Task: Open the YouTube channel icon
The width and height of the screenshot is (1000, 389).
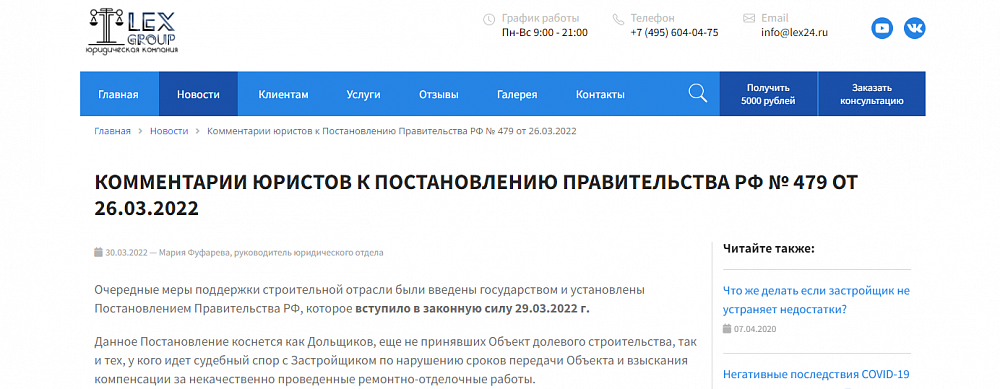Action: [882, 28]
